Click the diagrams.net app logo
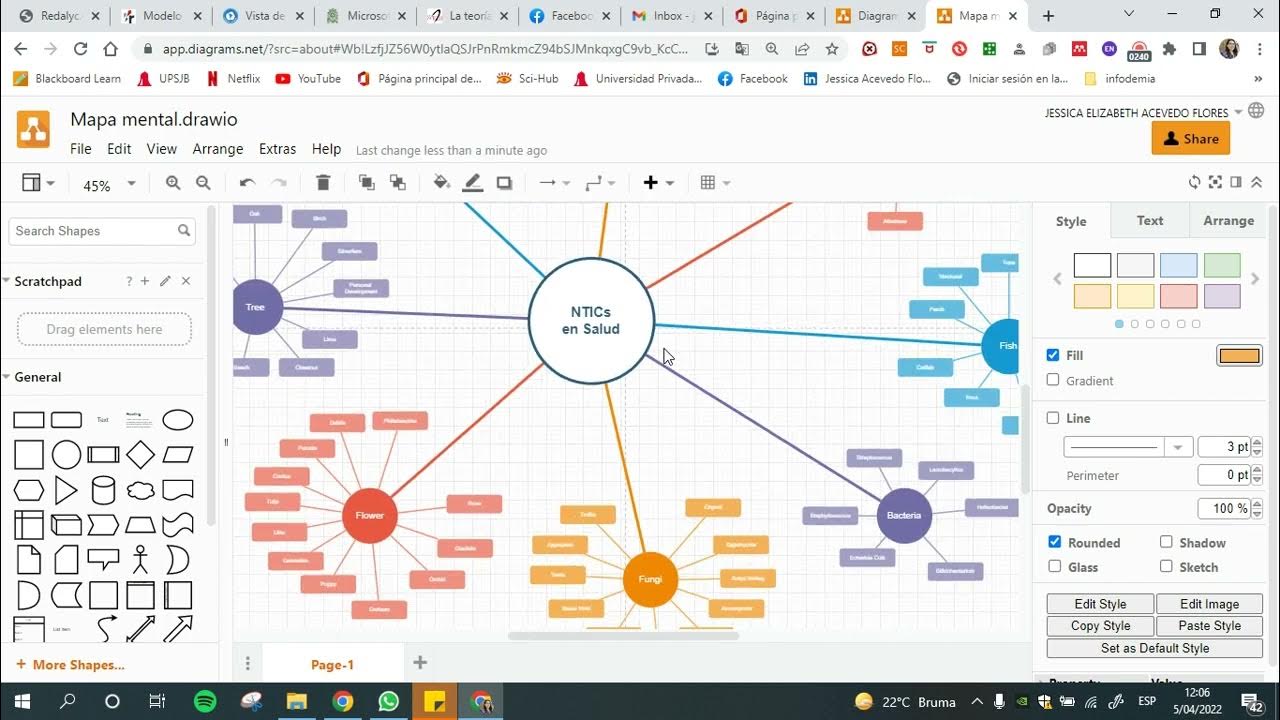 pos(33,130)
